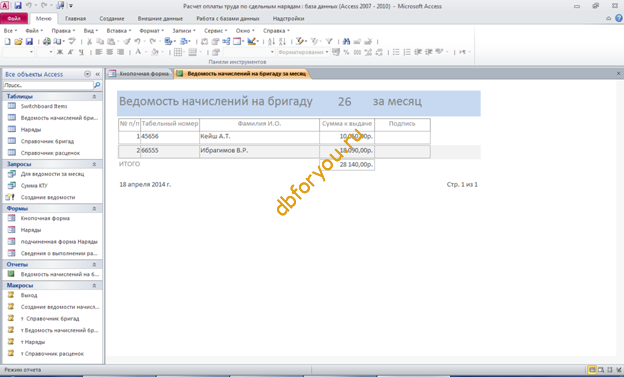Collapse the Таблицы group in navigation pane
The width and height of the screenshot is (624, 377).
point(94,97)
